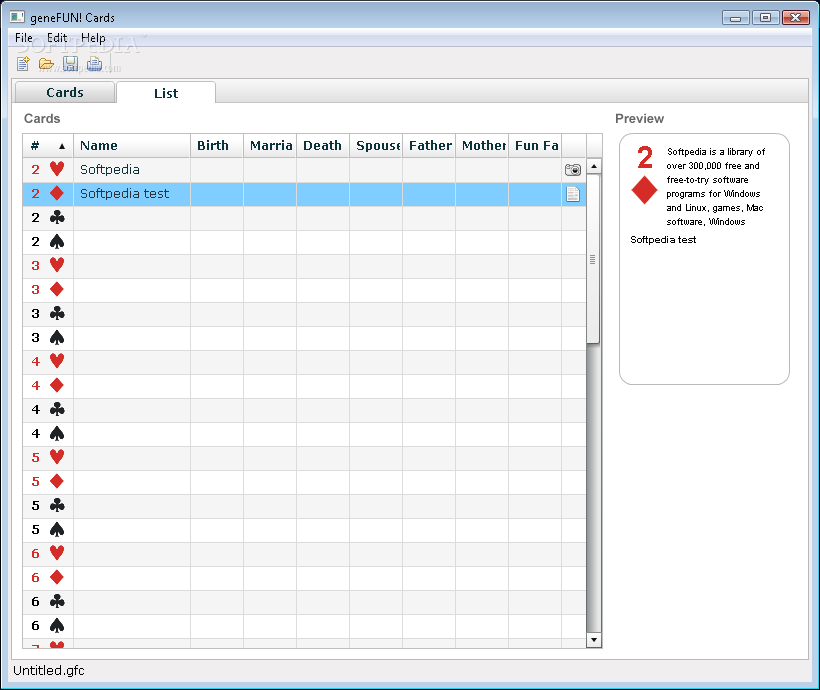Click the diamond suit icon of card 6

pos(57,578)
